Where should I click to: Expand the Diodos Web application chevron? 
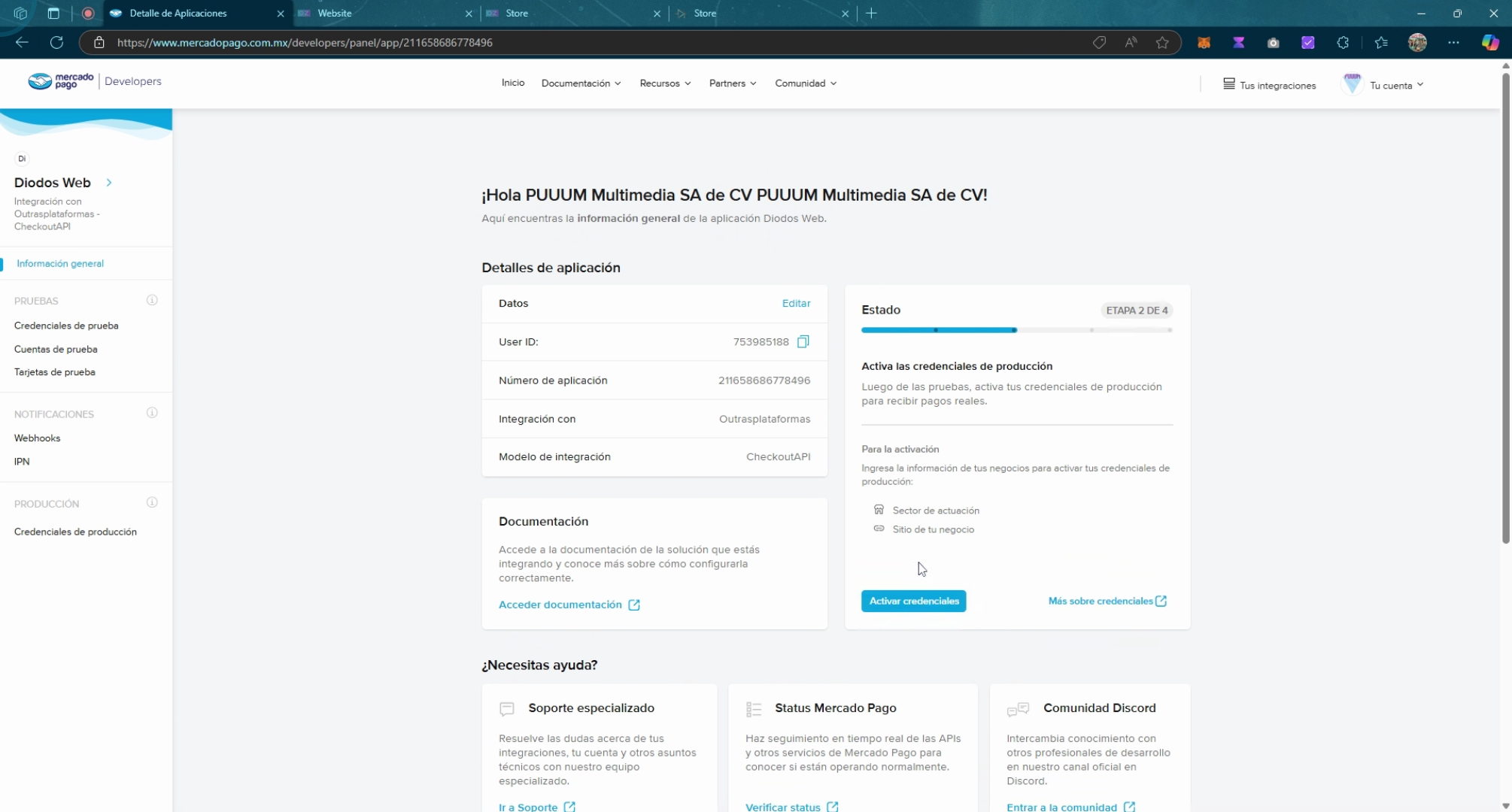[109, 183]
